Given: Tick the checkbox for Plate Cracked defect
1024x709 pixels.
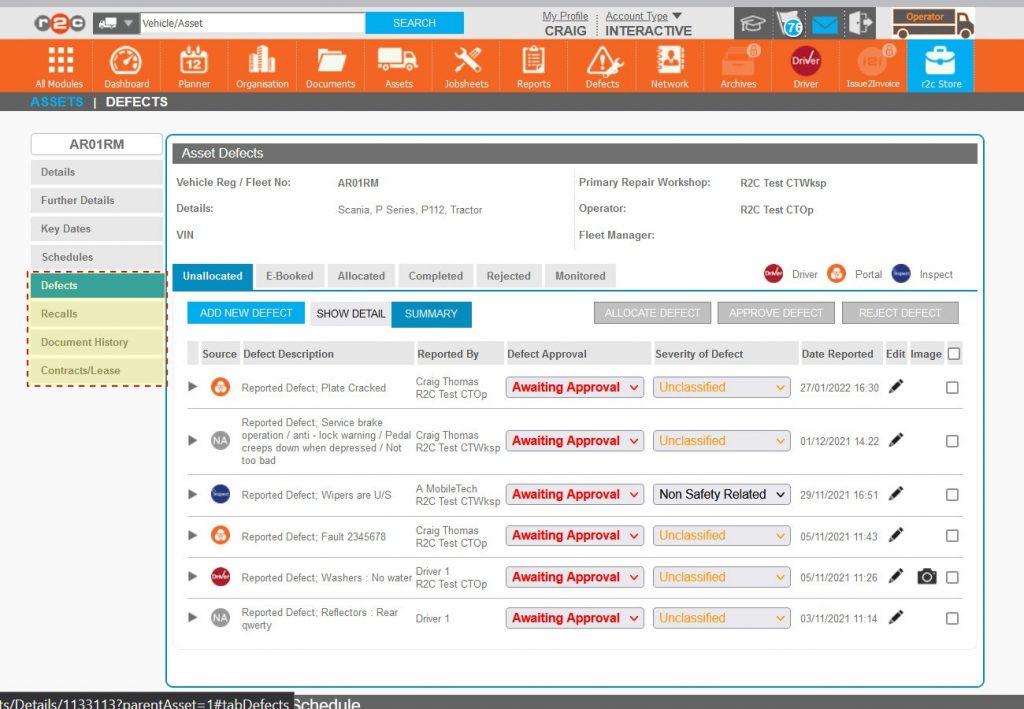Looking at the screenshot, I should coord(952,388).
